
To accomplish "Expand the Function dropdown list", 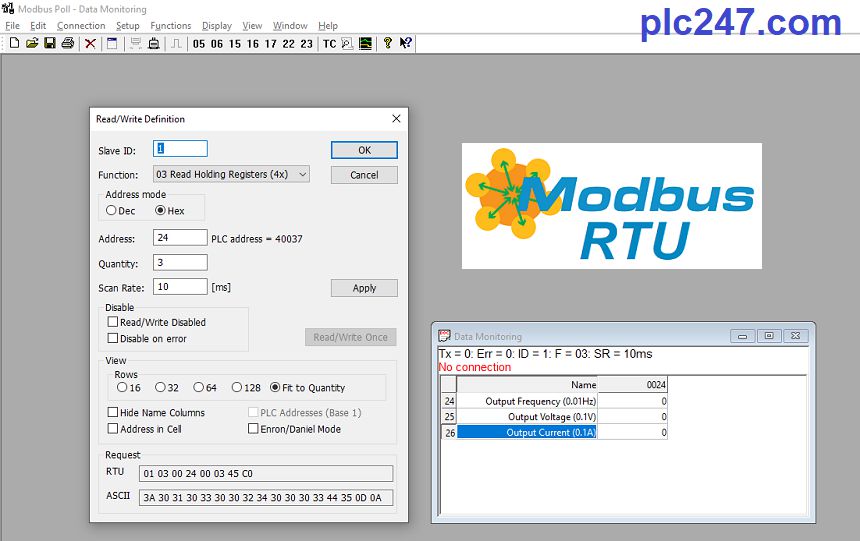I will pos(303,174).
